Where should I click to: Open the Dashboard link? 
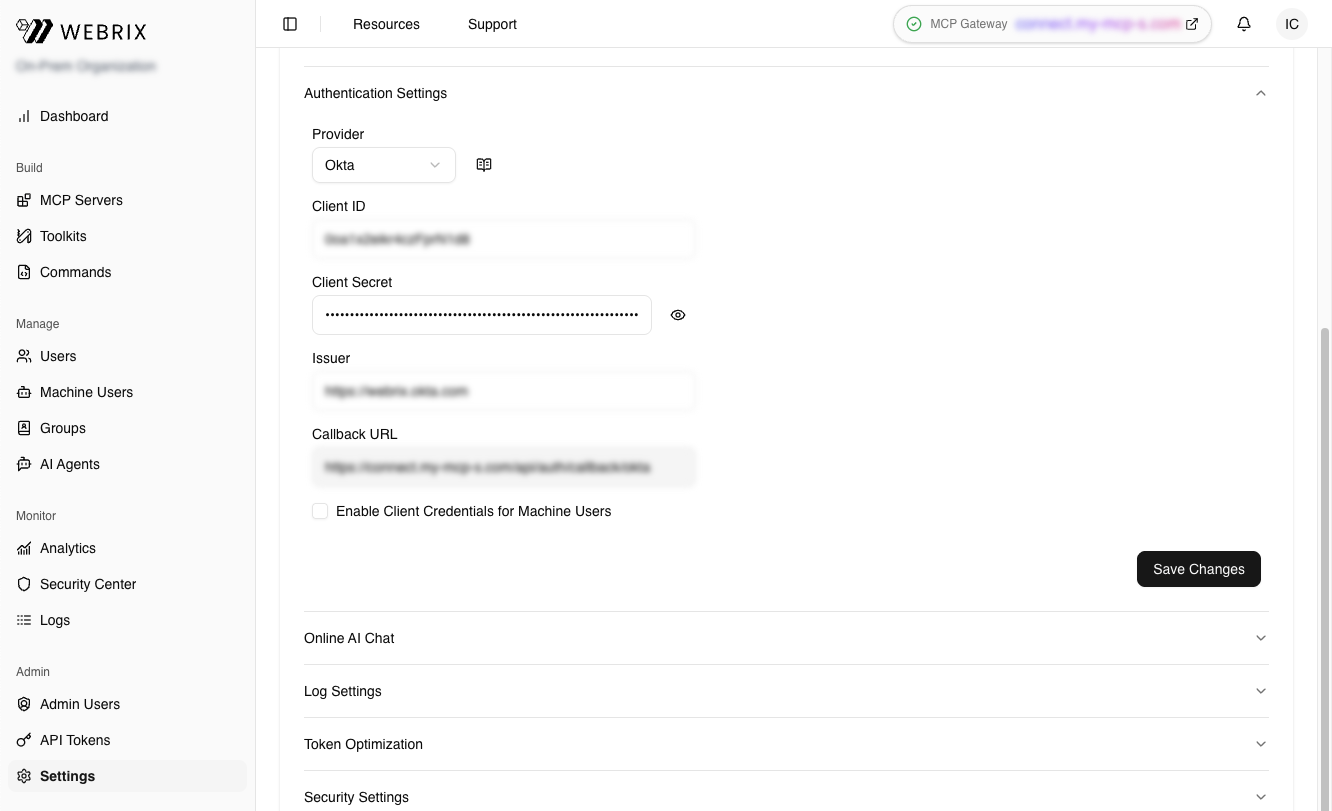point(73,116)
